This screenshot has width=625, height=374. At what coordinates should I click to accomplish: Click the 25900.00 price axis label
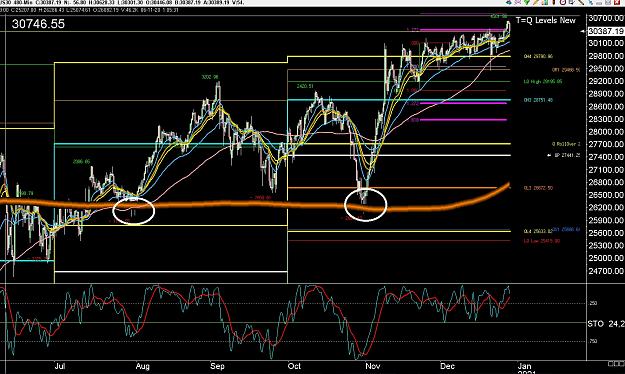(606, 220)
